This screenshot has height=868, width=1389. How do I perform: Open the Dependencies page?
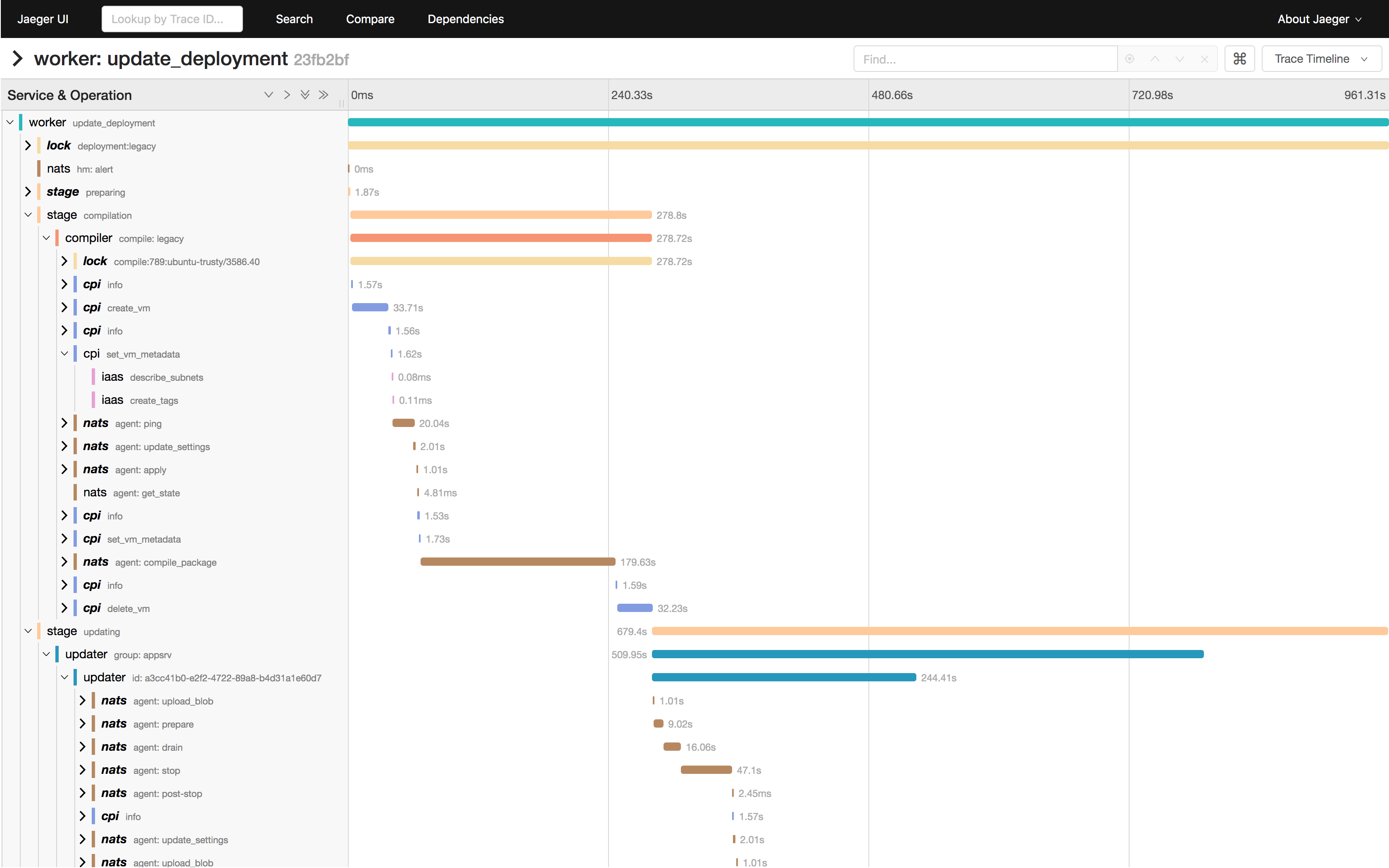tap(465, 19)
